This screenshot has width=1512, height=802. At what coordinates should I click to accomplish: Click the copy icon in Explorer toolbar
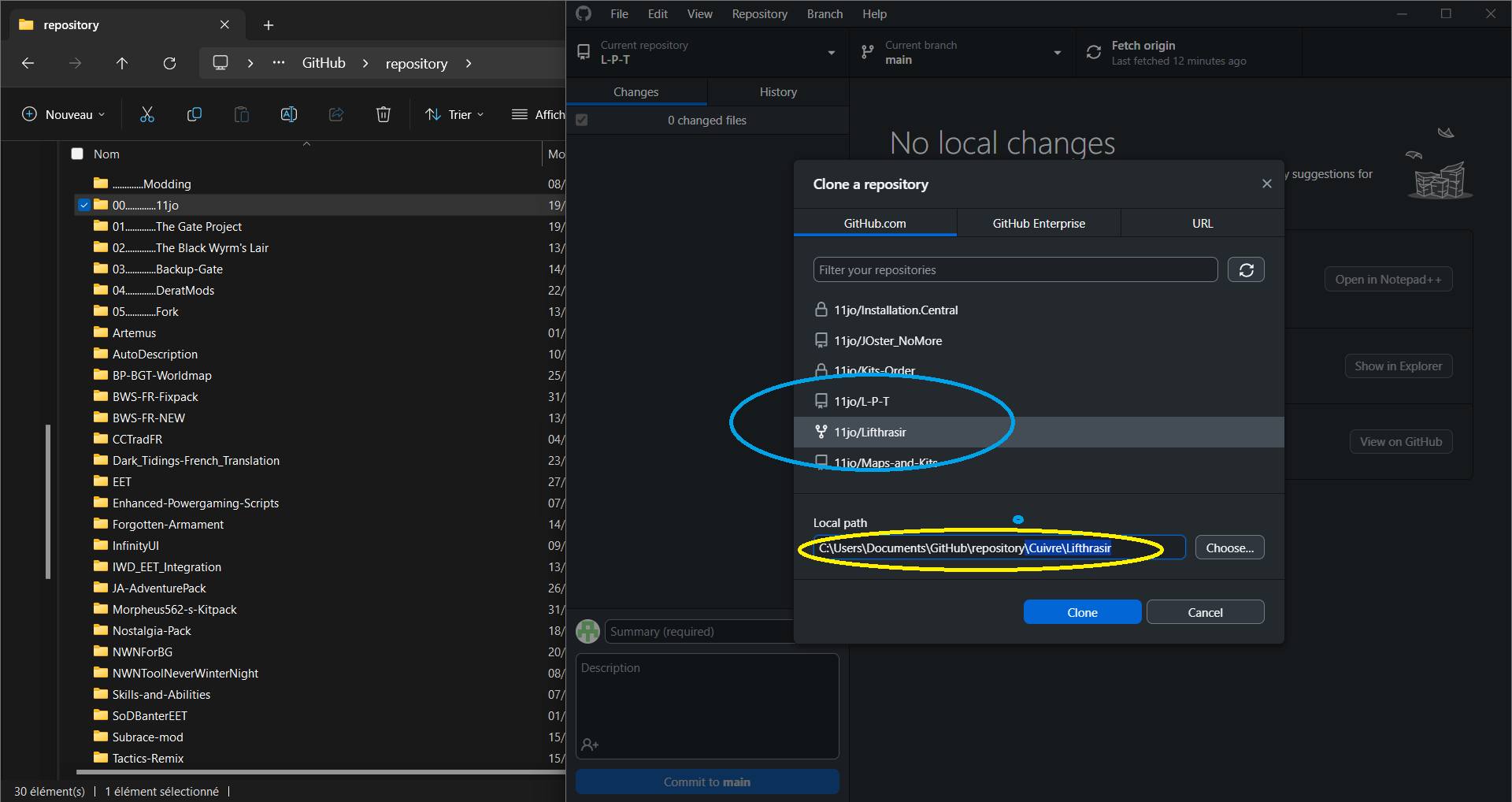coord(195,114)
